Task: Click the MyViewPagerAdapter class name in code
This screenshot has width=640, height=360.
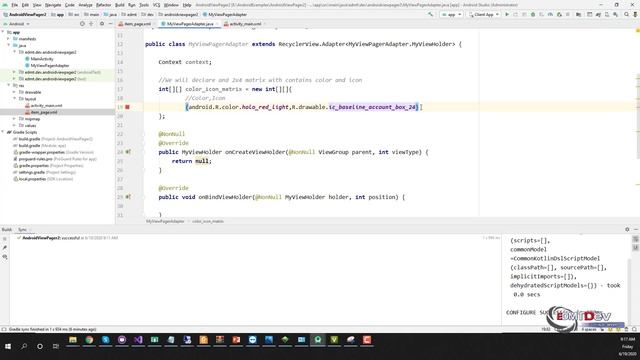Action: [218, 44]
